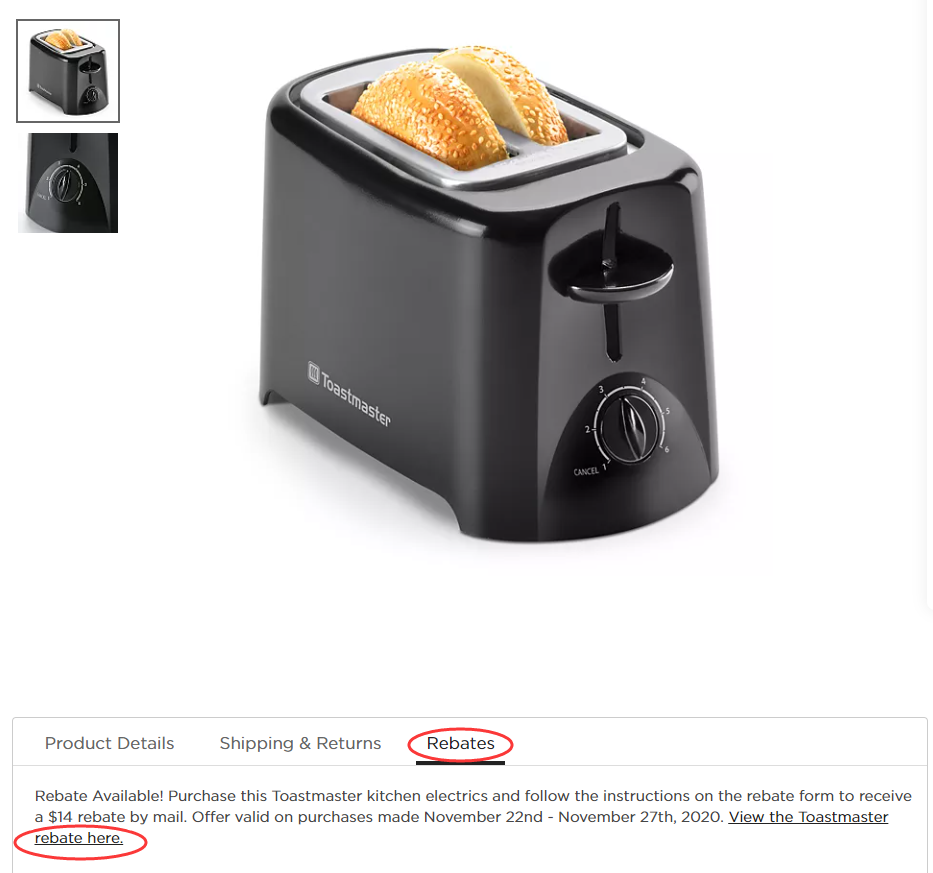The height and width of the screenshot is (873, 933).
Task: Click the 'Rebate Available!' text
Action: (x=99, y=796)
